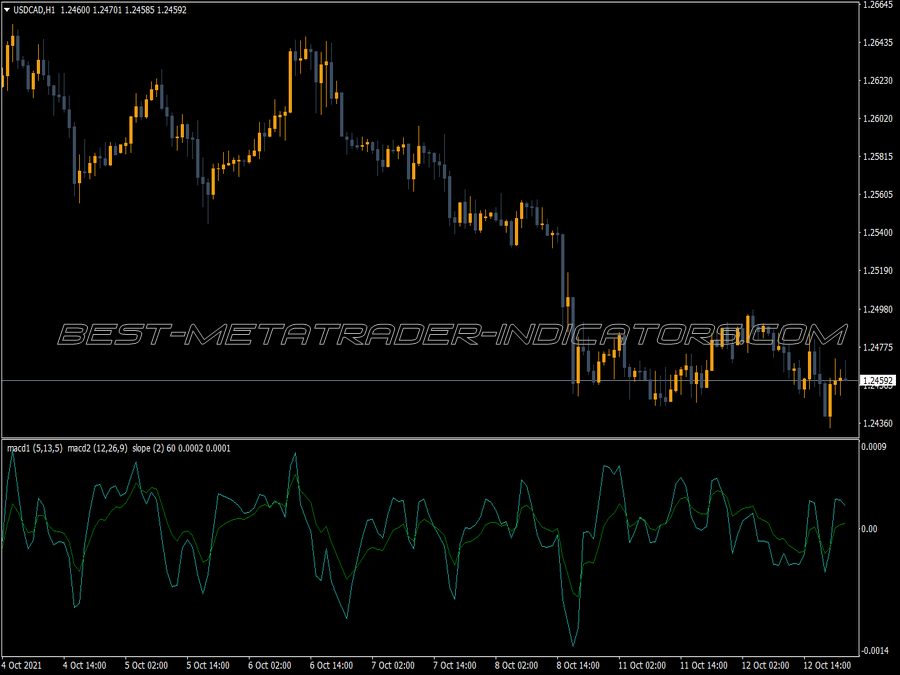The width and height of the screenshot is (900, 675).
Task: Click price scale value 1.26435
Action: pyautogui.click(x=878, y=42)
